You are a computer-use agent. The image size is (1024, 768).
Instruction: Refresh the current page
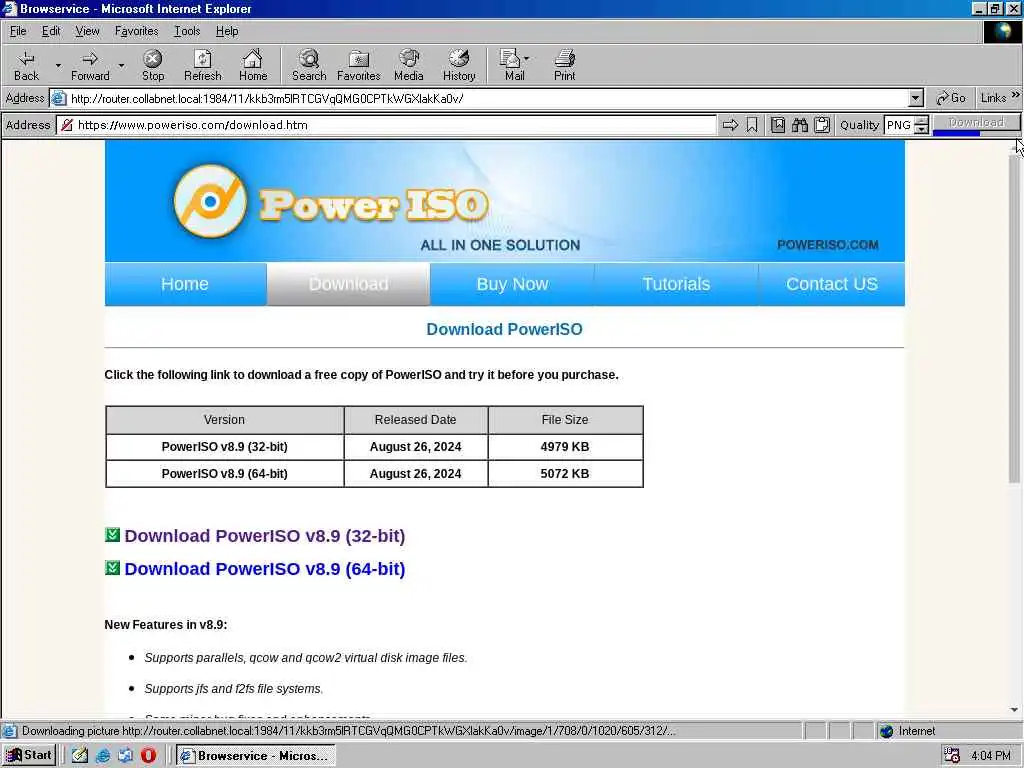pyautogui.click(x=202, y=65)
